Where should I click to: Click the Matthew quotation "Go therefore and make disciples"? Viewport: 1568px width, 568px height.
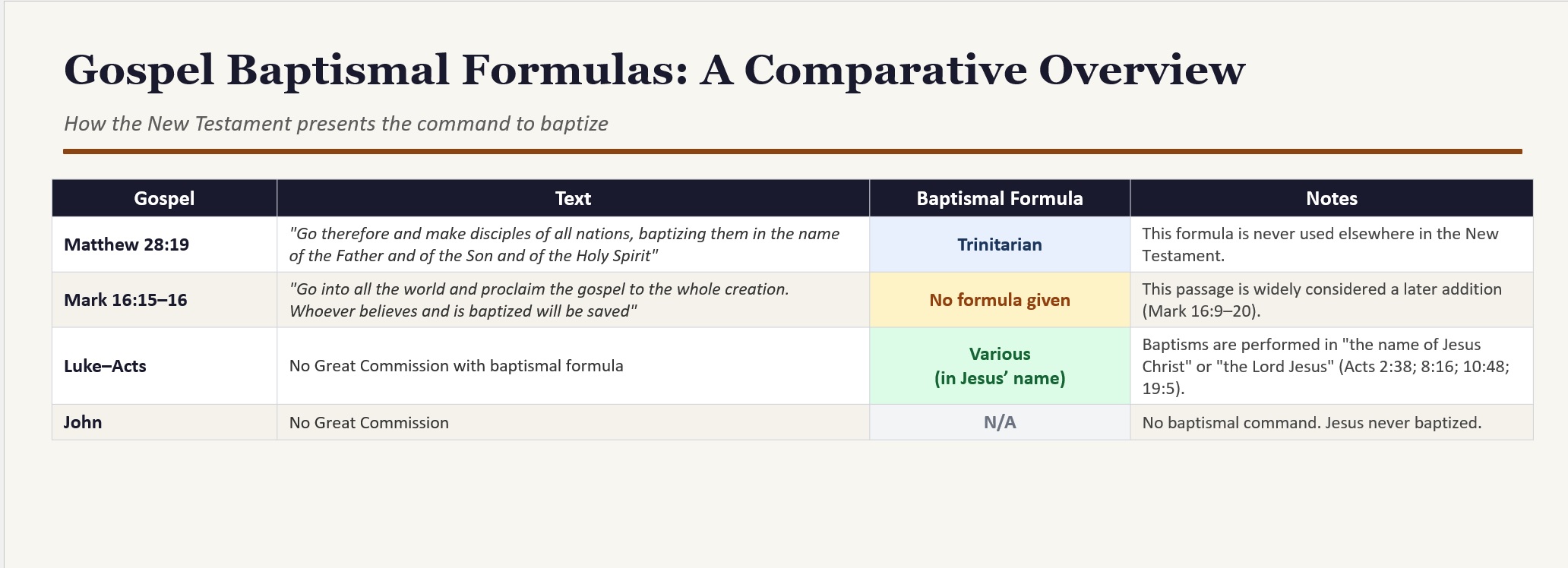pos(564,245)
